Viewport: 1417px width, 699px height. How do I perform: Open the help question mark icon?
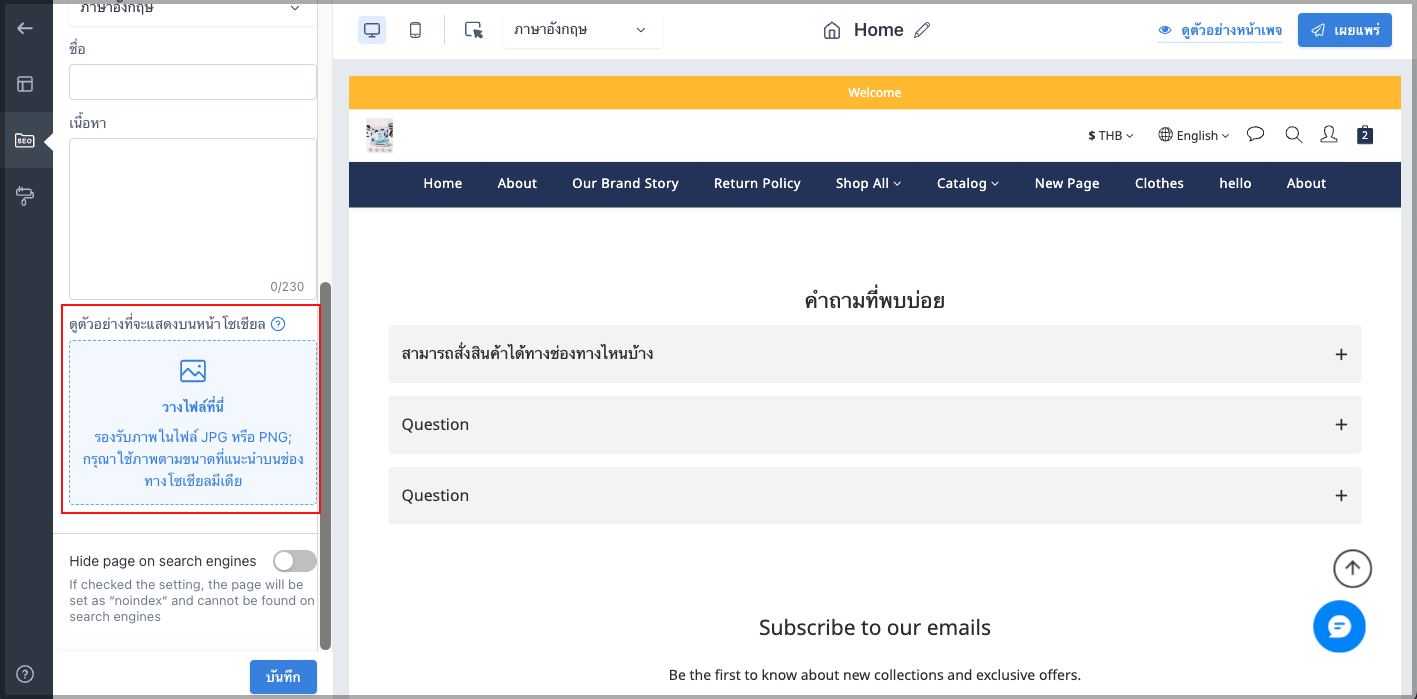point(25,674)
